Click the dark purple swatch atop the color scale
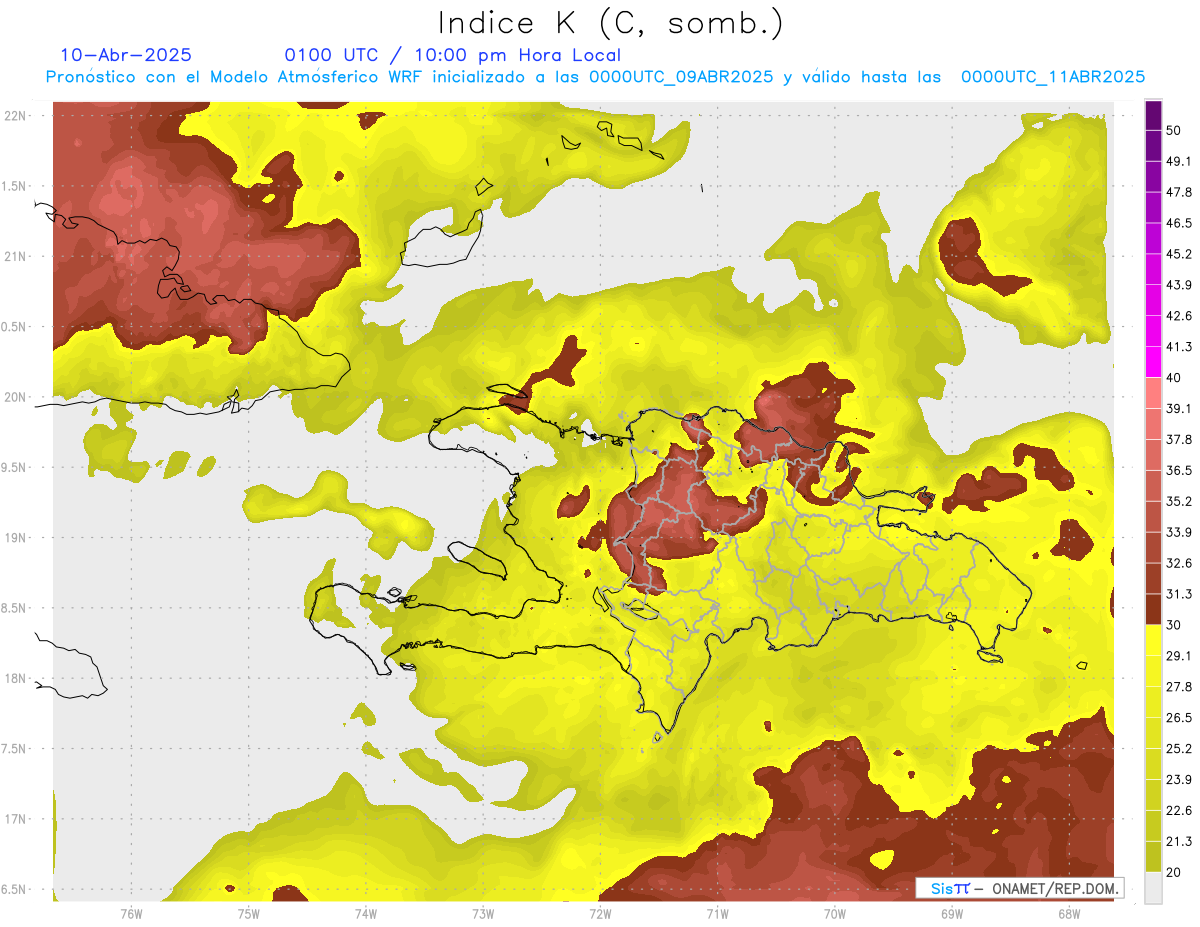 (x=1153, y=115)
